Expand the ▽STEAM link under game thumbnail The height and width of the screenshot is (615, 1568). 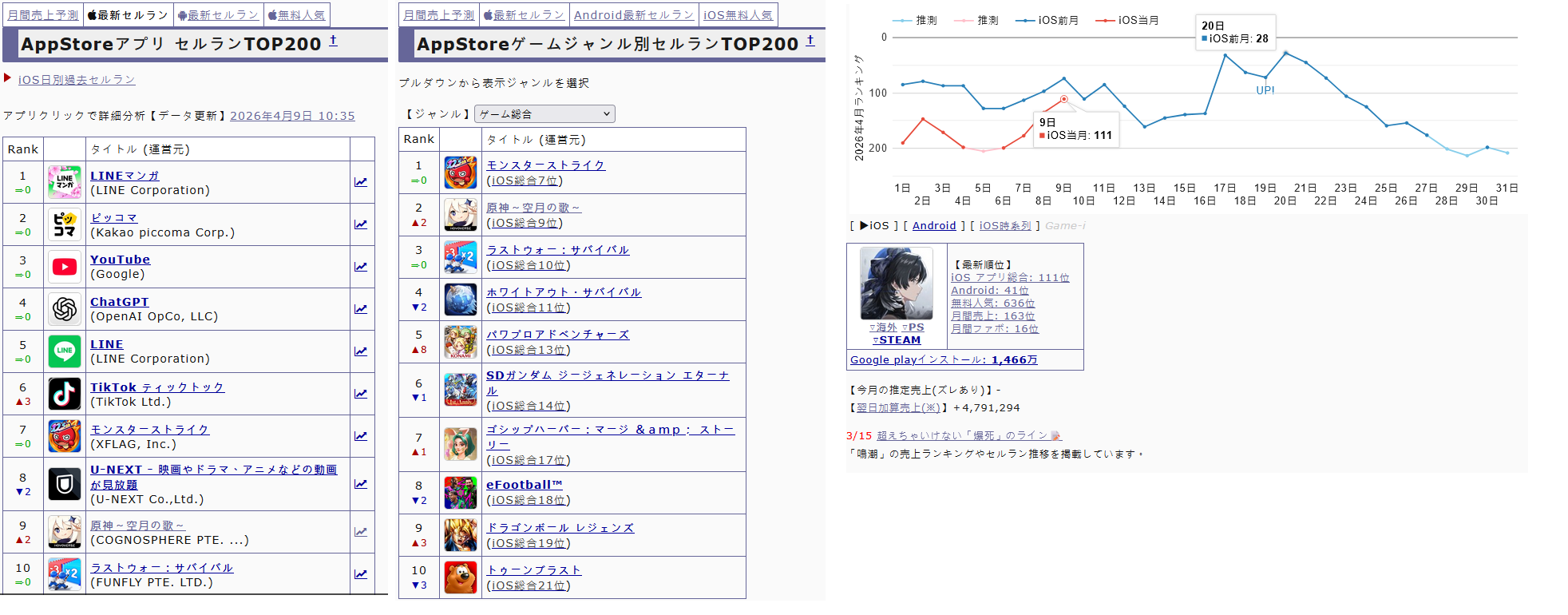(897, 340)
